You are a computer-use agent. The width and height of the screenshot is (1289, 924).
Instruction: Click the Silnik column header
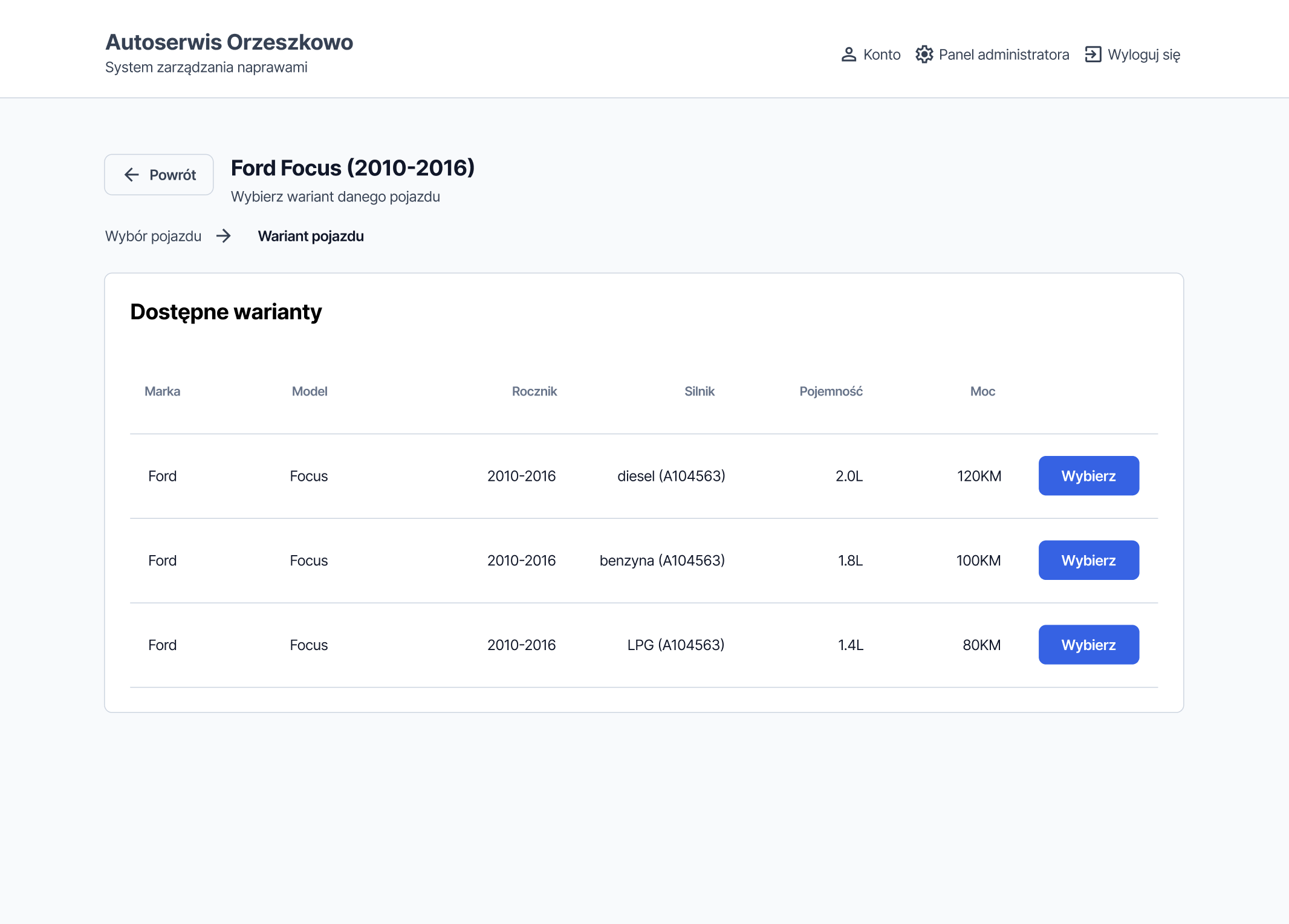[x=700, y=391]
